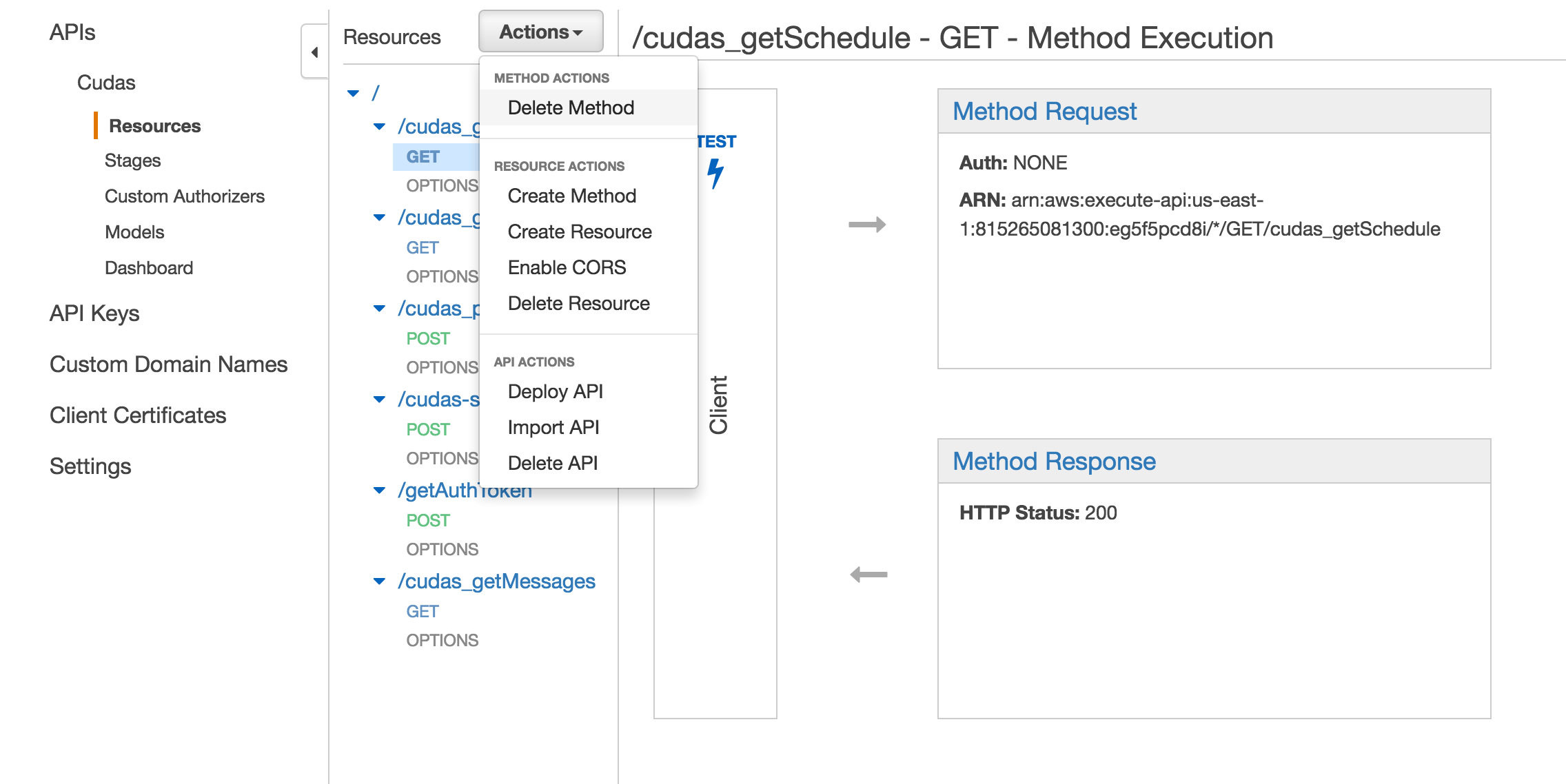Open the Method Response settings
This screenshot has height=784, width=1566.
tap(1053, 461)
